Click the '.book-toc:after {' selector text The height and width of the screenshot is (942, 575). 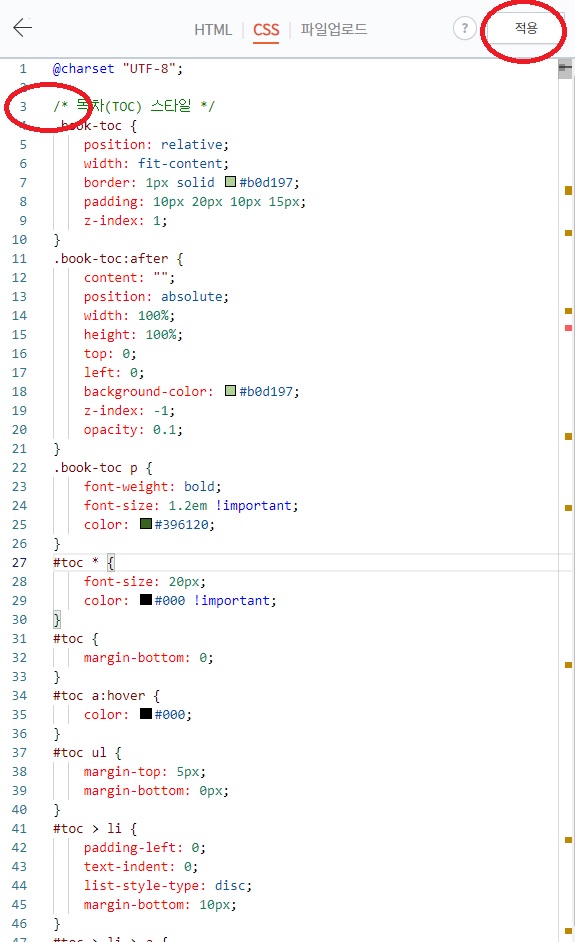pyautogui.click(x=118, y=258)
